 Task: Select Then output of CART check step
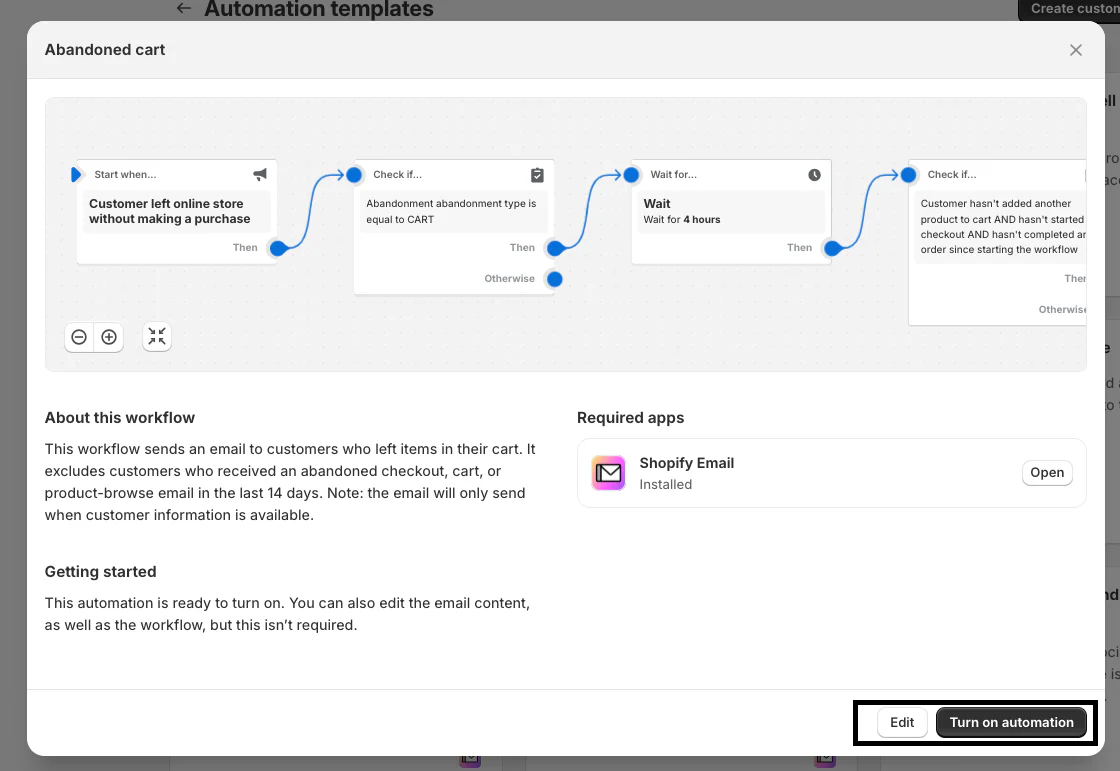coord(554,248)
